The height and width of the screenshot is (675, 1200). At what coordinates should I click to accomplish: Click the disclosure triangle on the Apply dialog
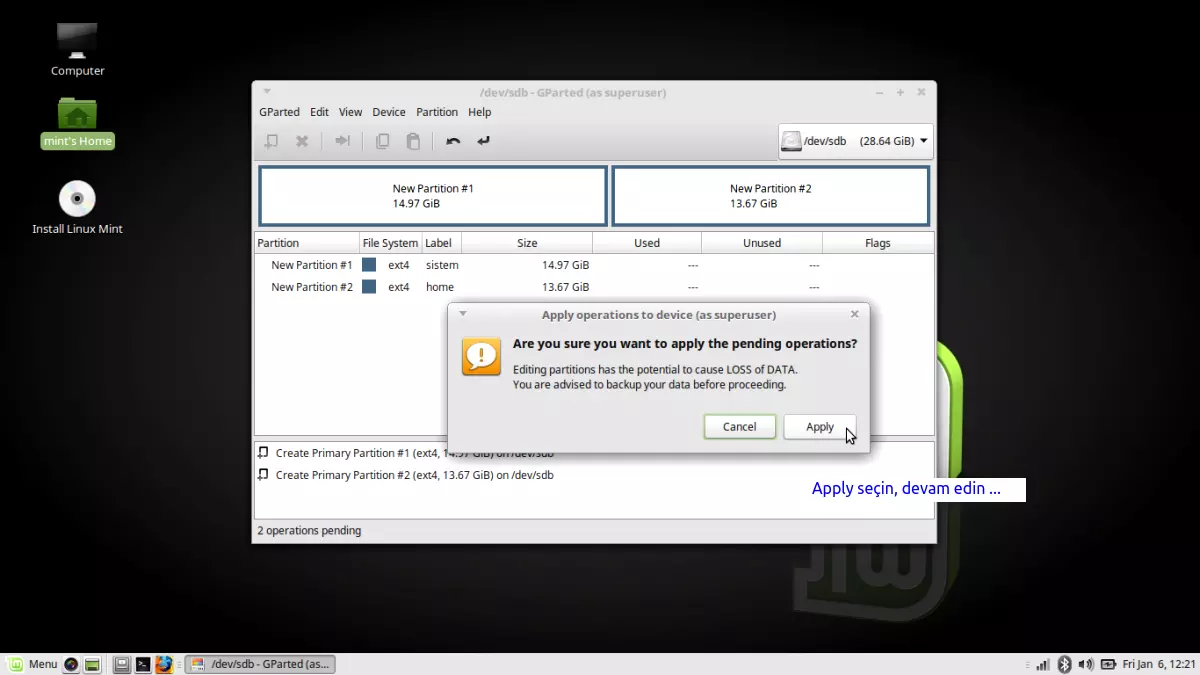462,313
